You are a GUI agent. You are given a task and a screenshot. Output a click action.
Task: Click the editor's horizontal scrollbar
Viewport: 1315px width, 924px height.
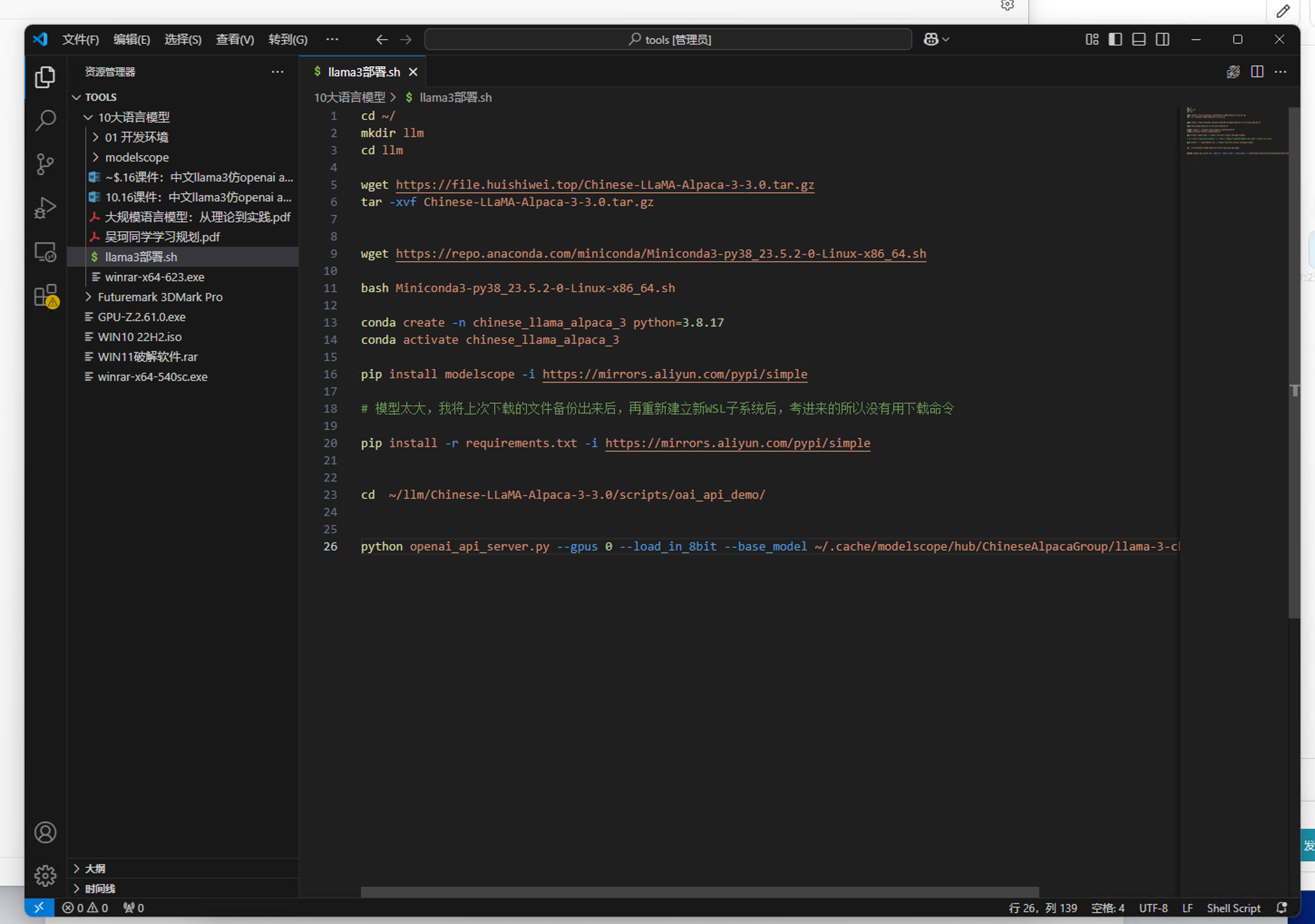pos(699,892)
